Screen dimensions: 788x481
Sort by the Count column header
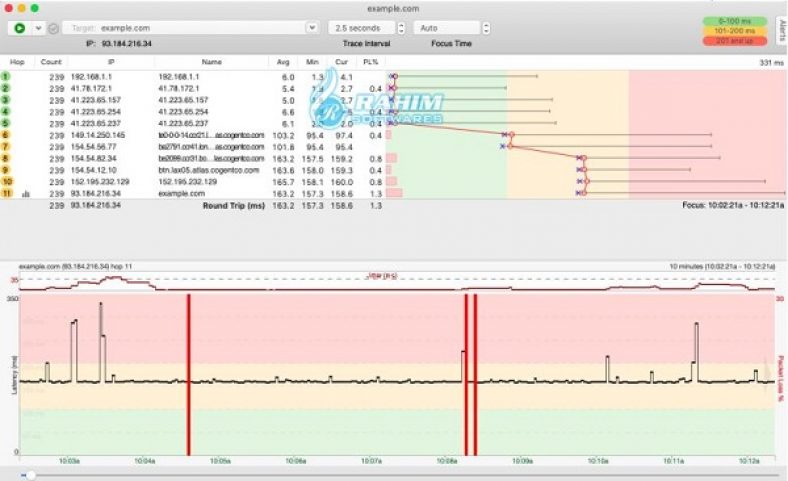click(51, 62)
